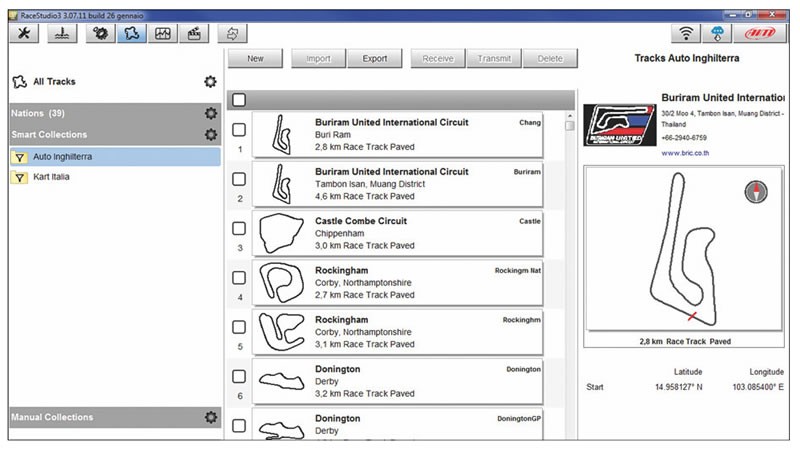This screenshot has height=449, width=800.
Task: Open All Tracks gear settings
Action: pyautogui.click(x=210, y=82)
